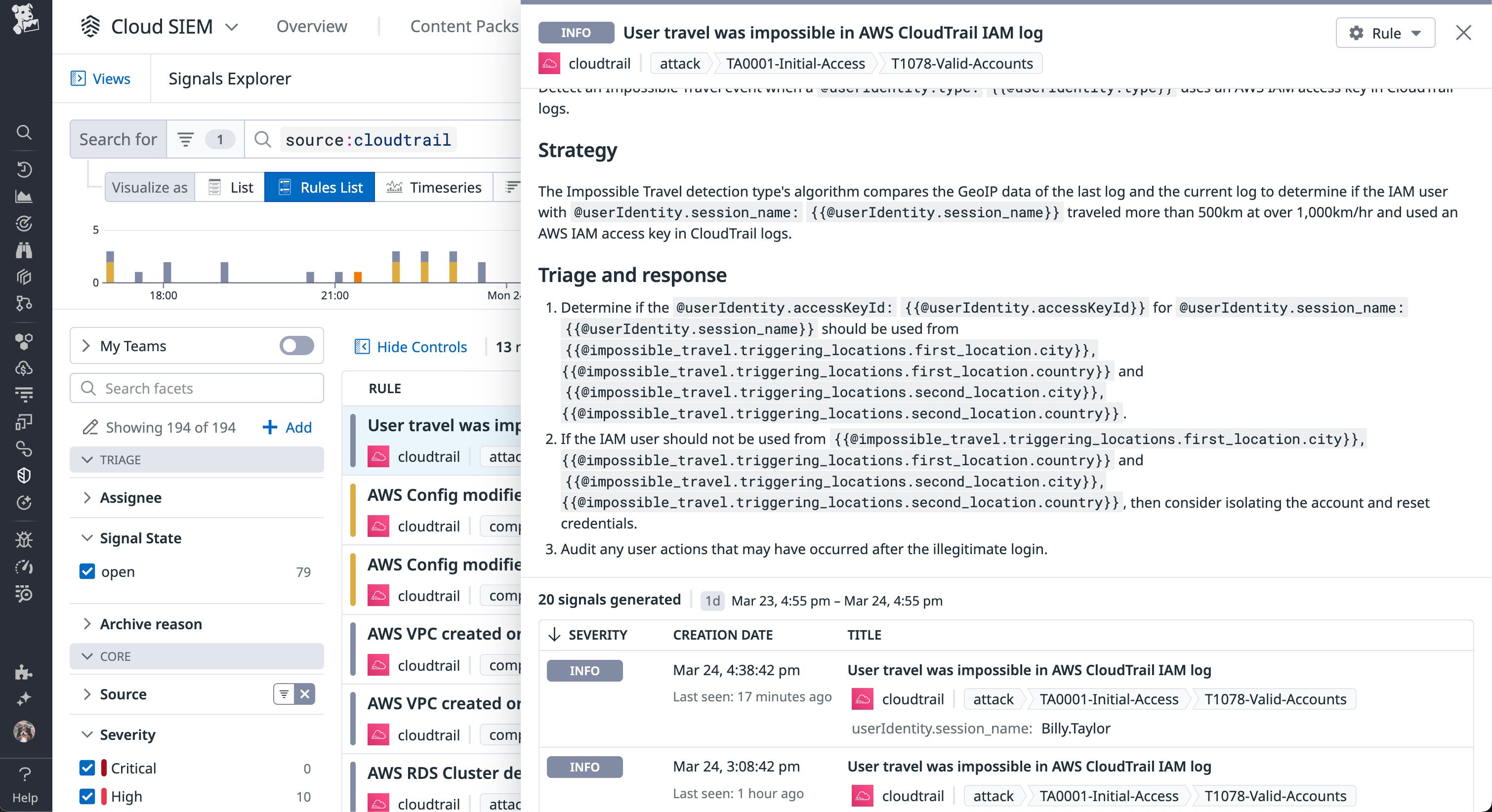Open recent history via the clock sidebar icon
This screenshot has height=812, width=1492.
24,169
